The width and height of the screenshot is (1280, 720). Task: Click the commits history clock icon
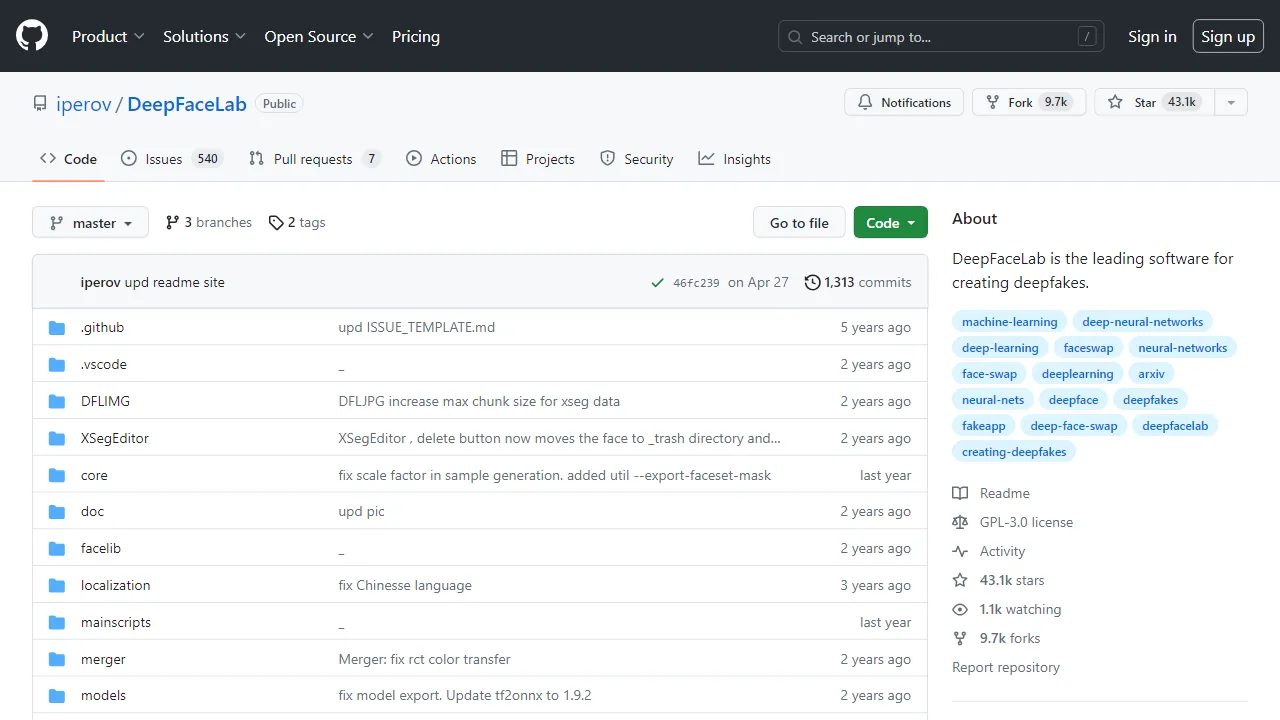[x=812, y=282]
